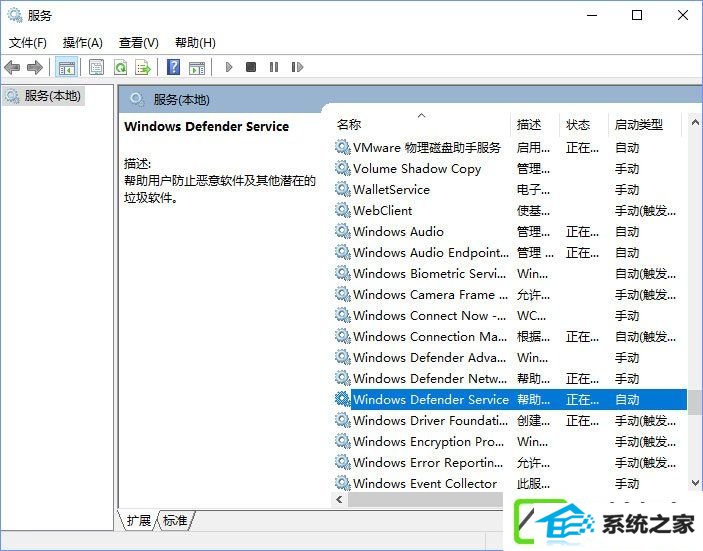Viewport: 703px width, 551px height.
Task: Click the gear icon of Windows Audio row
Action: point(343,231)
